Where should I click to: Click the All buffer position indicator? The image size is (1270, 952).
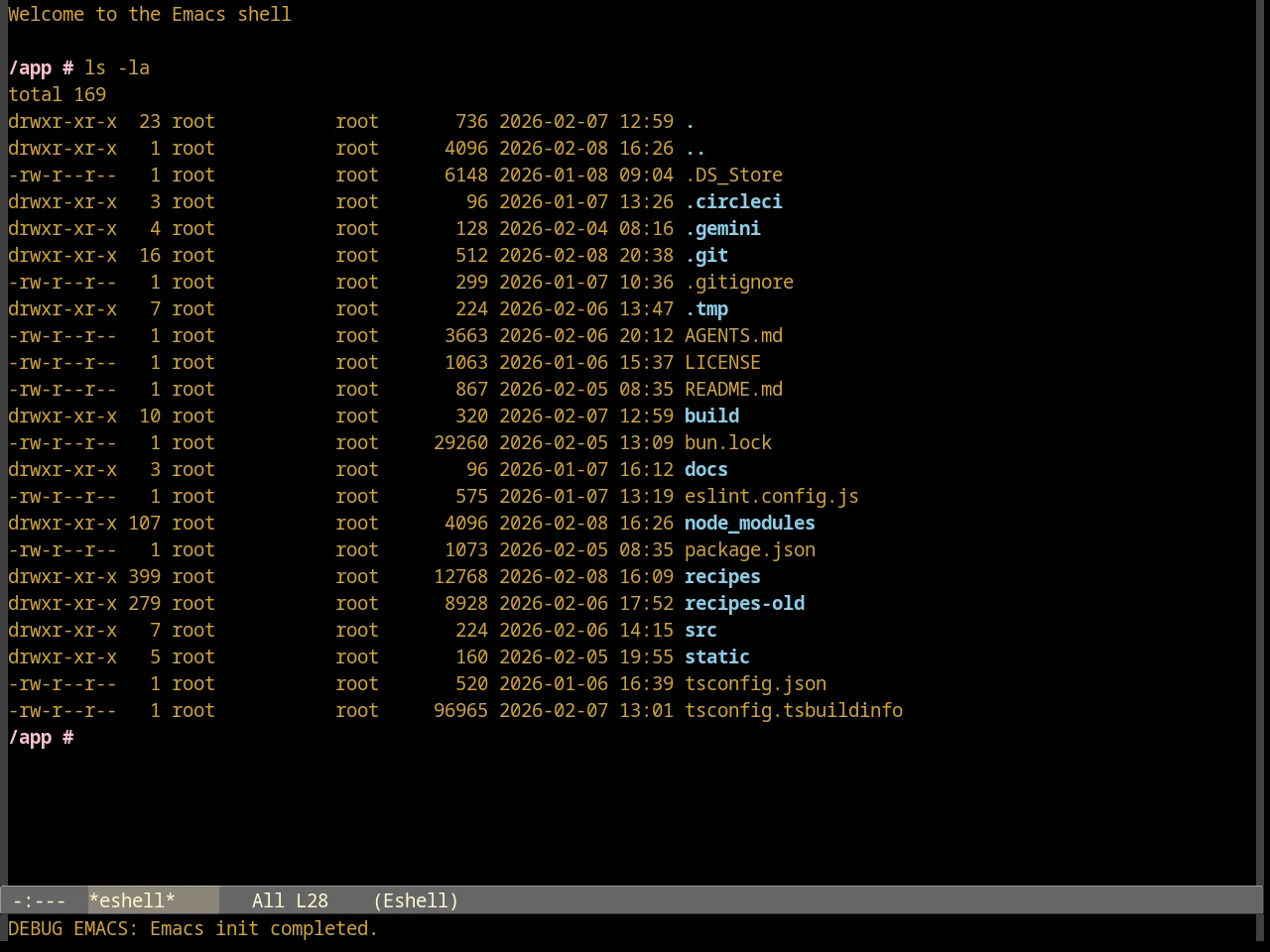coord(268,900)
